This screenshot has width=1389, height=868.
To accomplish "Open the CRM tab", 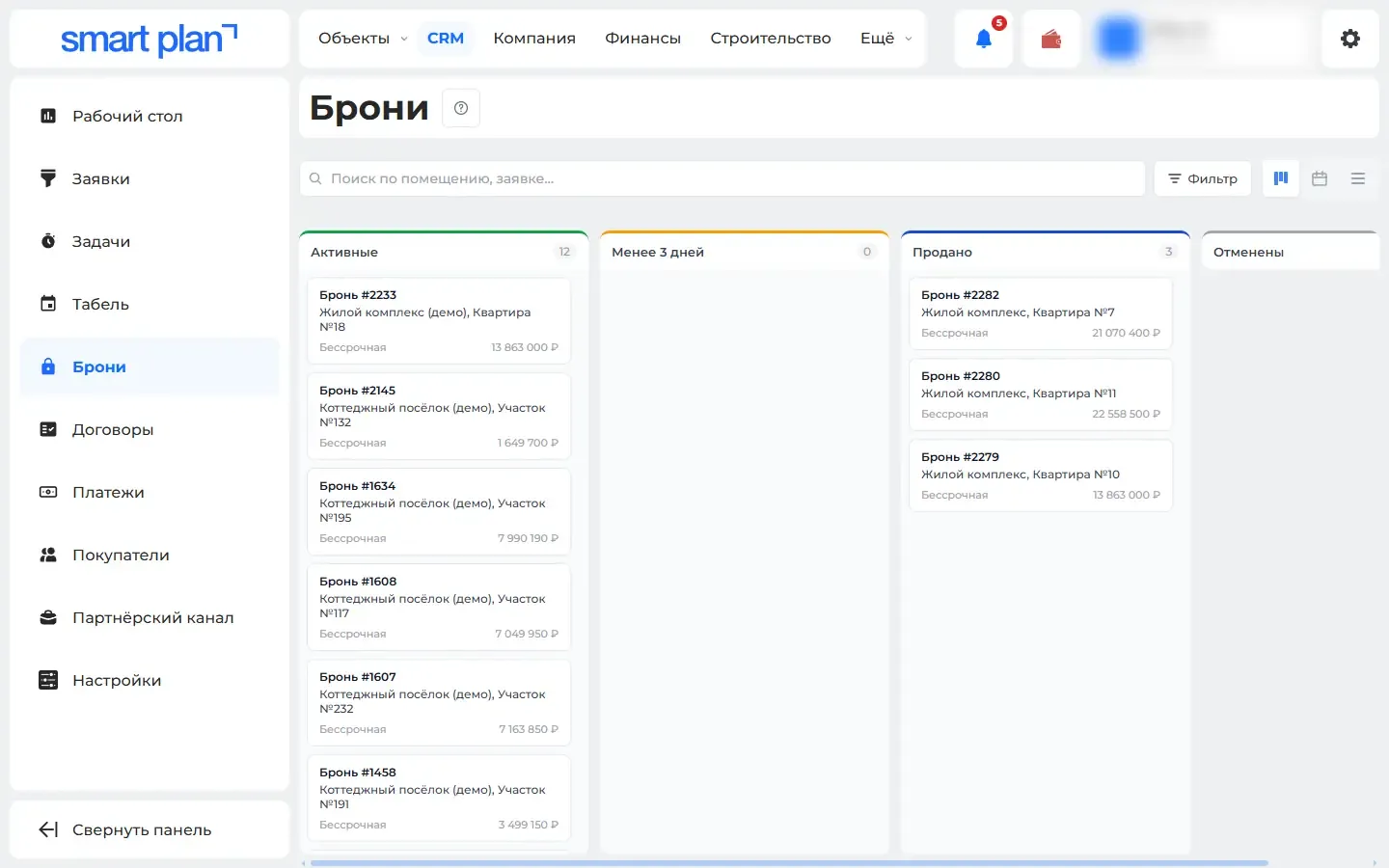I will [446, 39].
